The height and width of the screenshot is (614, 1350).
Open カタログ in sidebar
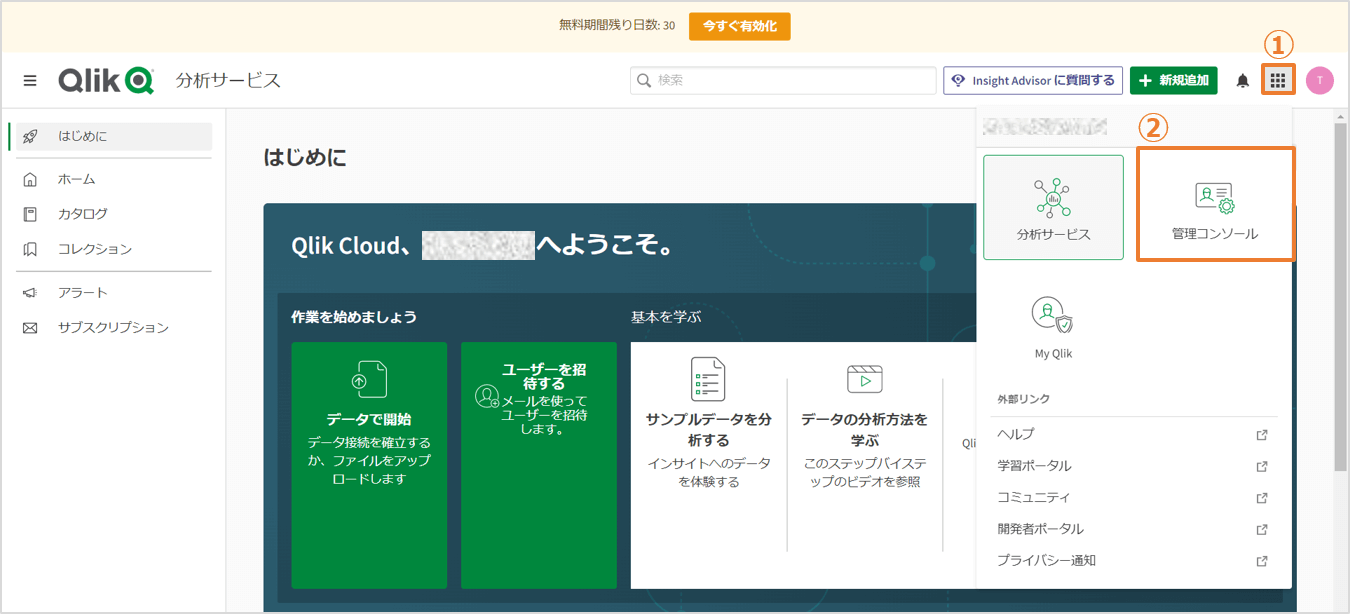[82, 214]
